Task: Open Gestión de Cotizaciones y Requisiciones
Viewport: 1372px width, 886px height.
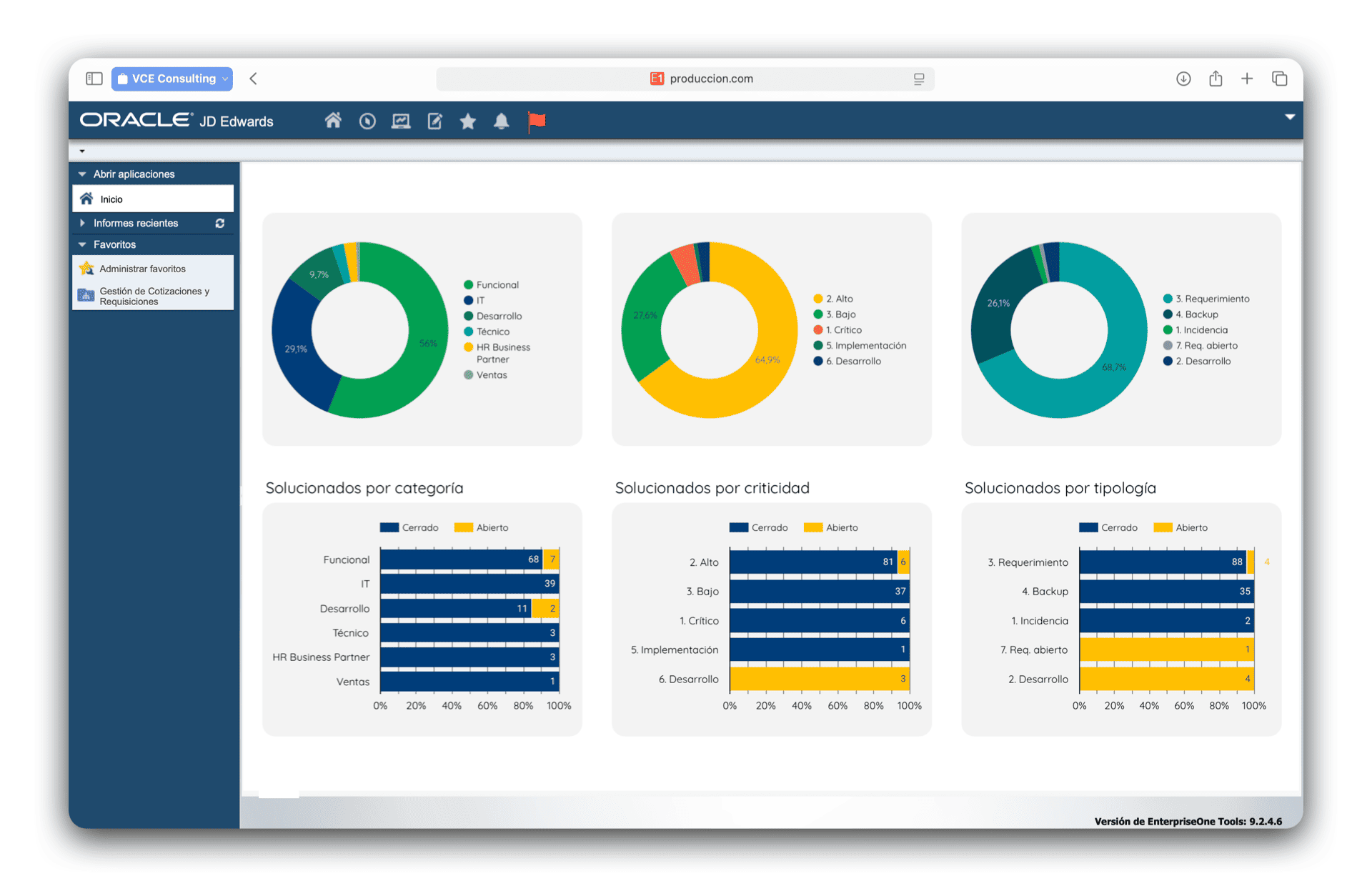Action: point(154,297)
